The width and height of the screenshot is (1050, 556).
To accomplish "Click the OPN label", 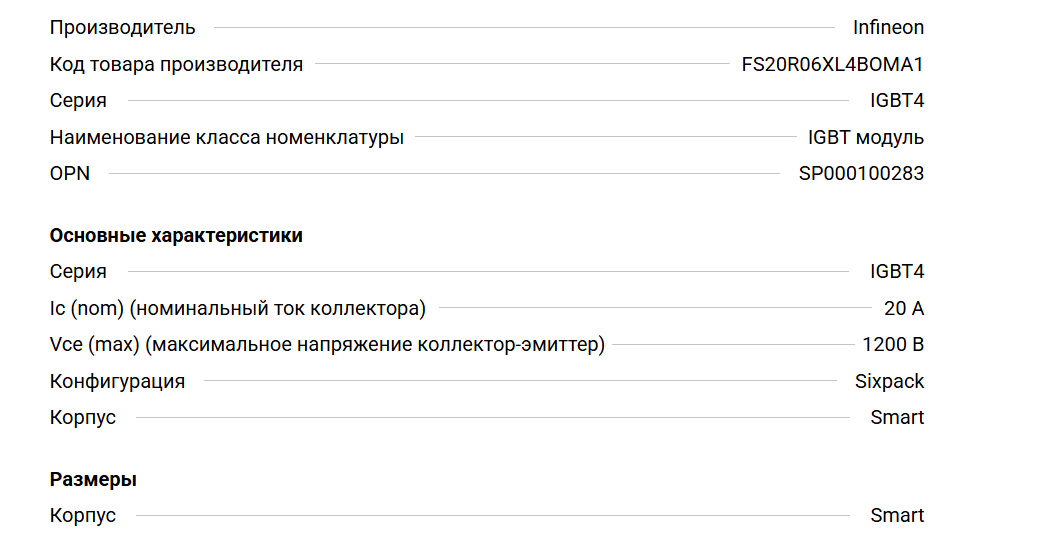I will click(70, 174).
